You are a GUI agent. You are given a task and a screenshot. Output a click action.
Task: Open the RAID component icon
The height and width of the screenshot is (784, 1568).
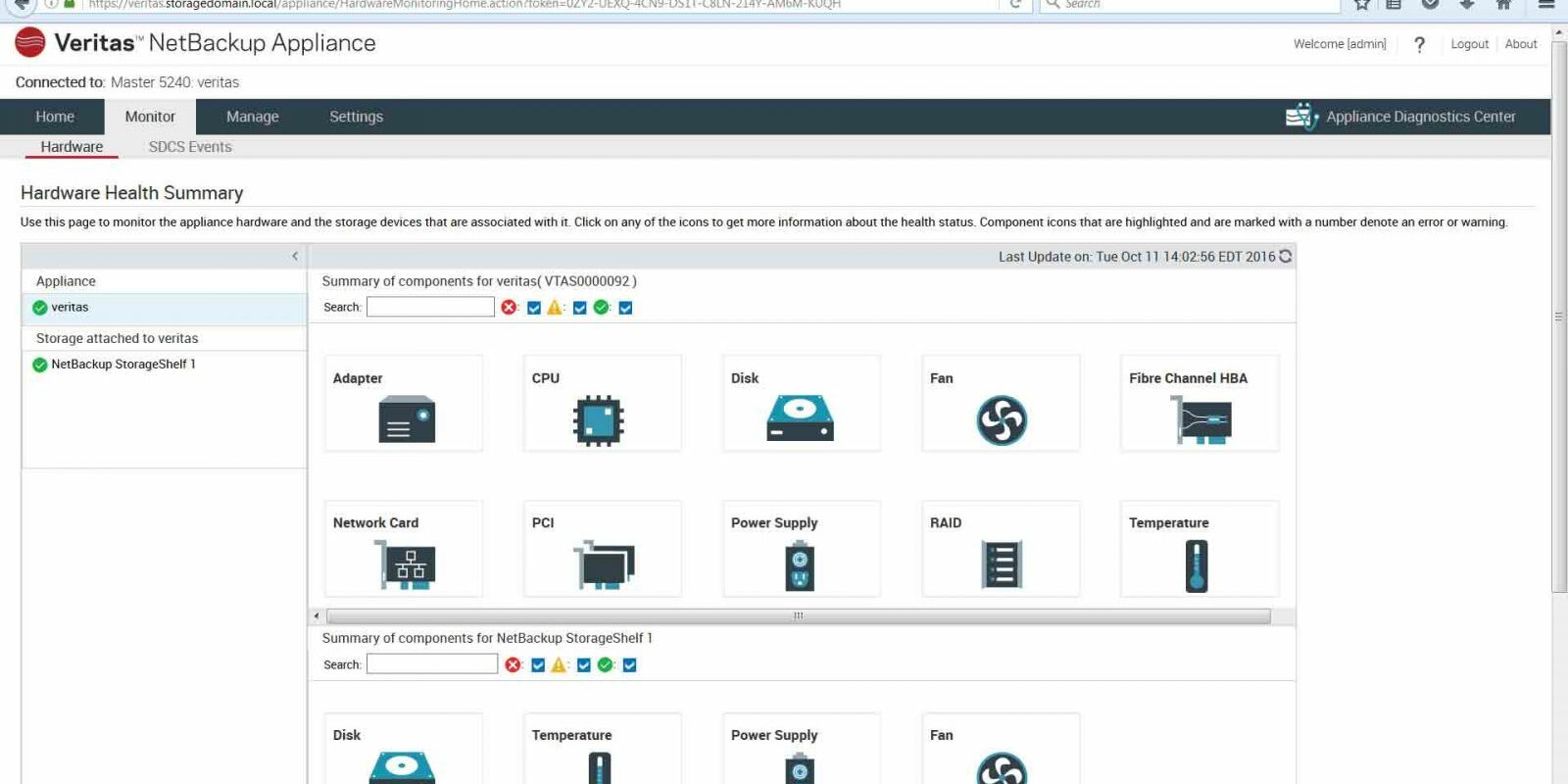[x=1002, y=564]
